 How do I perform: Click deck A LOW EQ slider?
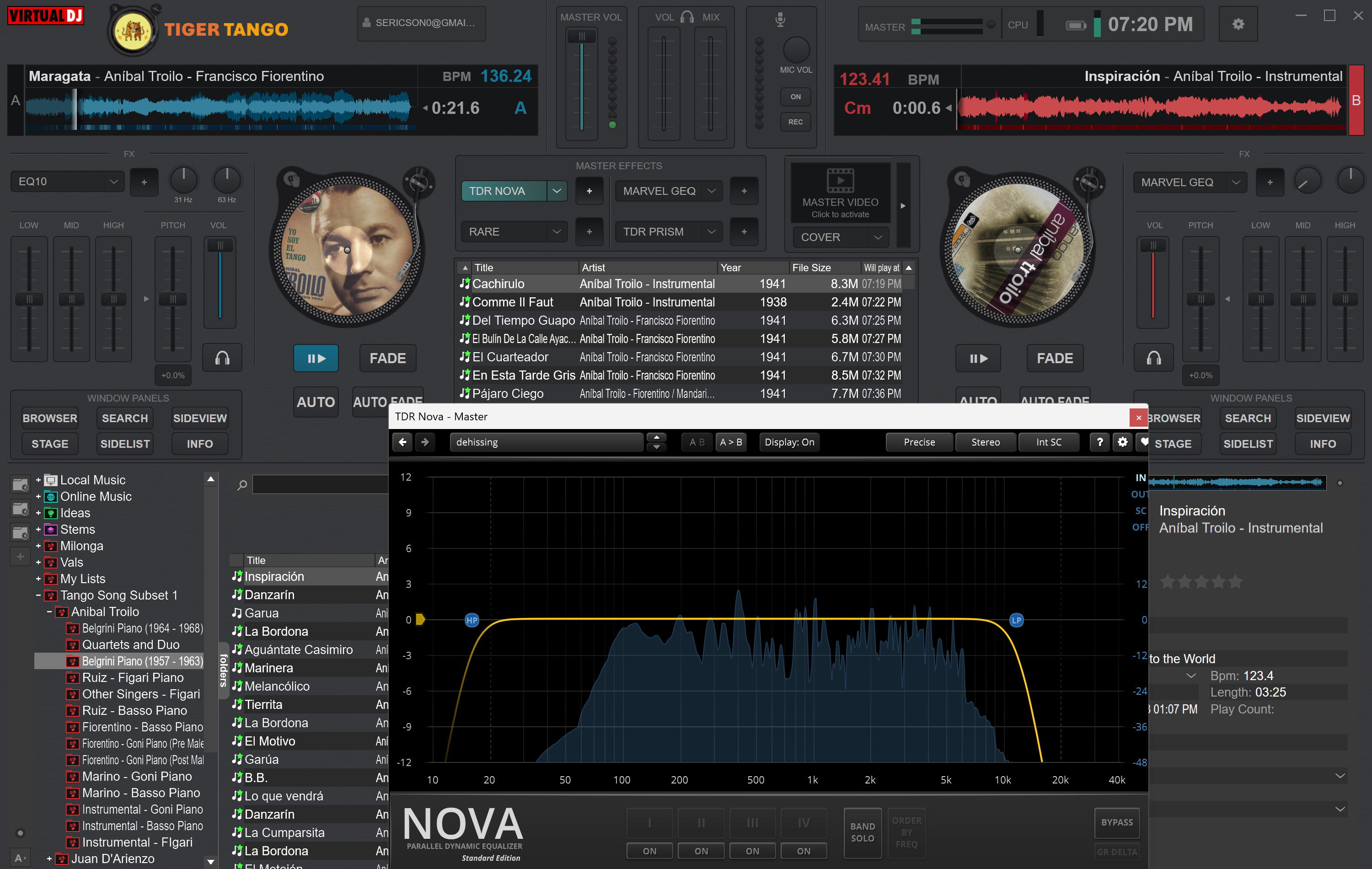coord(28,299)
